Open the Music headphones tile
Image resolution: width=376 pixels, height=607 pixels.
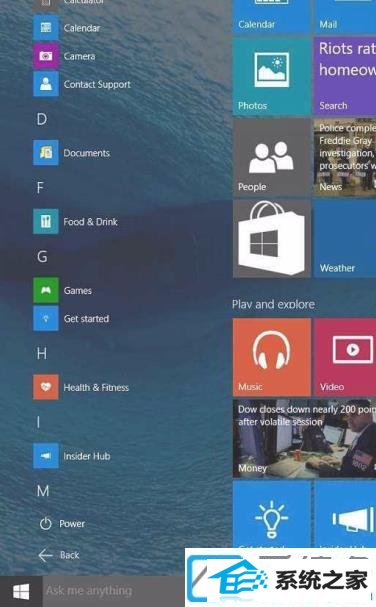(x=271, y=357)
